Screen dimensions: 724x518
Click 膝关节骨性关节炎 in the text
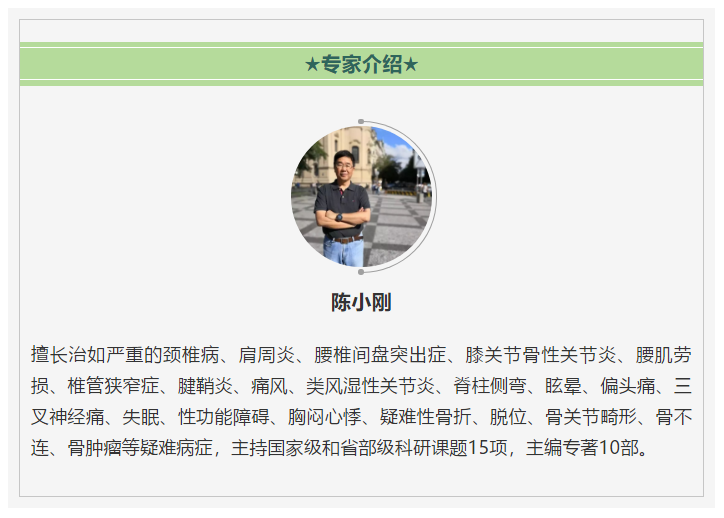[x=541, y=355]
